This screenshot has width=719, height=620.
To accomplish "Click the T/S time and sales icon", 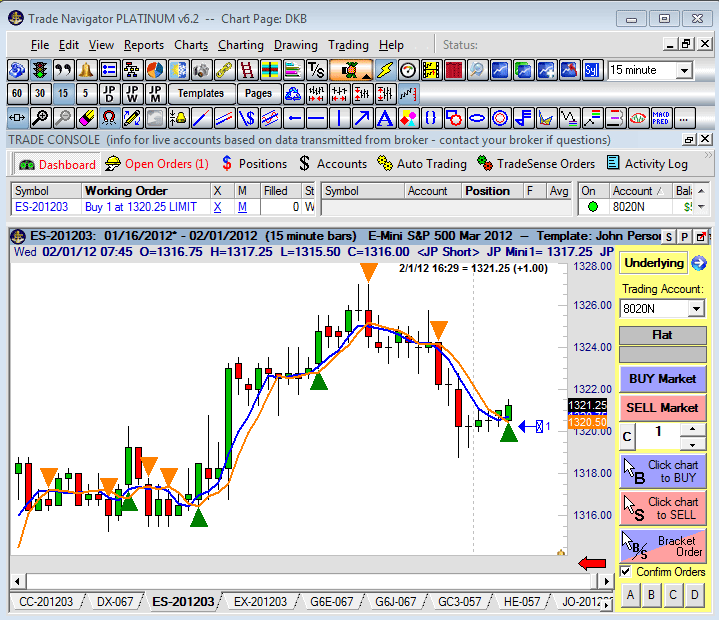I will pos(316,70).
